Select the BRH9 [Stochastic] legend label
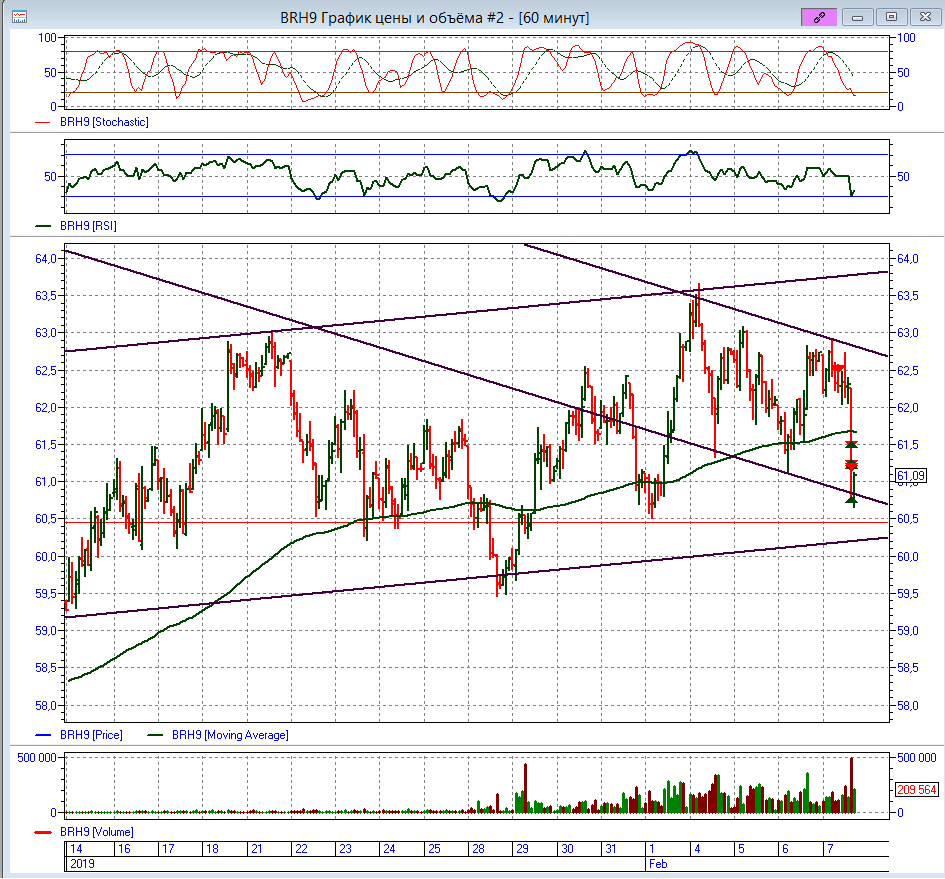This screenshot has width=945, height=879. point(104,121)
